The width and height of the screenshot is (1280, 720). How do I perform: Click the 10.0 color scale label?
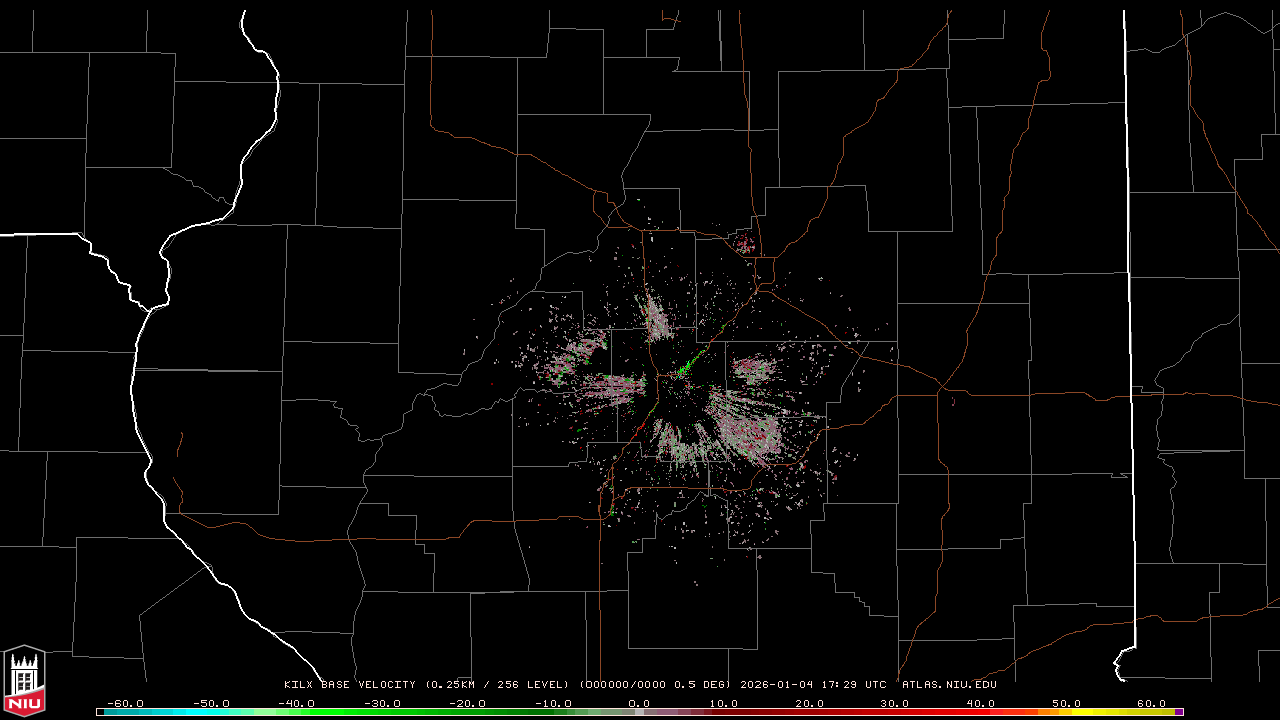(x=724, y=703)
